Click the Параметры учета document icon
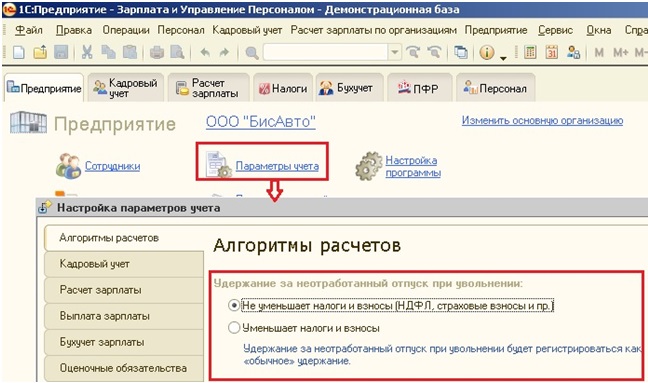Image resolution: width=648 pixels, height=383 pixels. [x=219, y=164]
